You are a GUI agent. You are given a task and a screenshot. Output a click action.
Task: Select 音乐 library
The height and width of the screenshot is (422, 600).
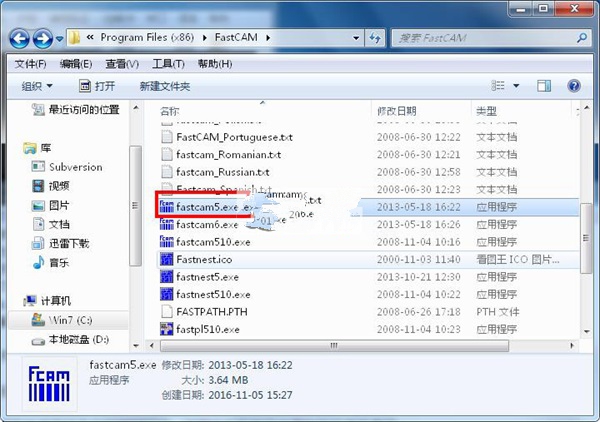[51, 262]
